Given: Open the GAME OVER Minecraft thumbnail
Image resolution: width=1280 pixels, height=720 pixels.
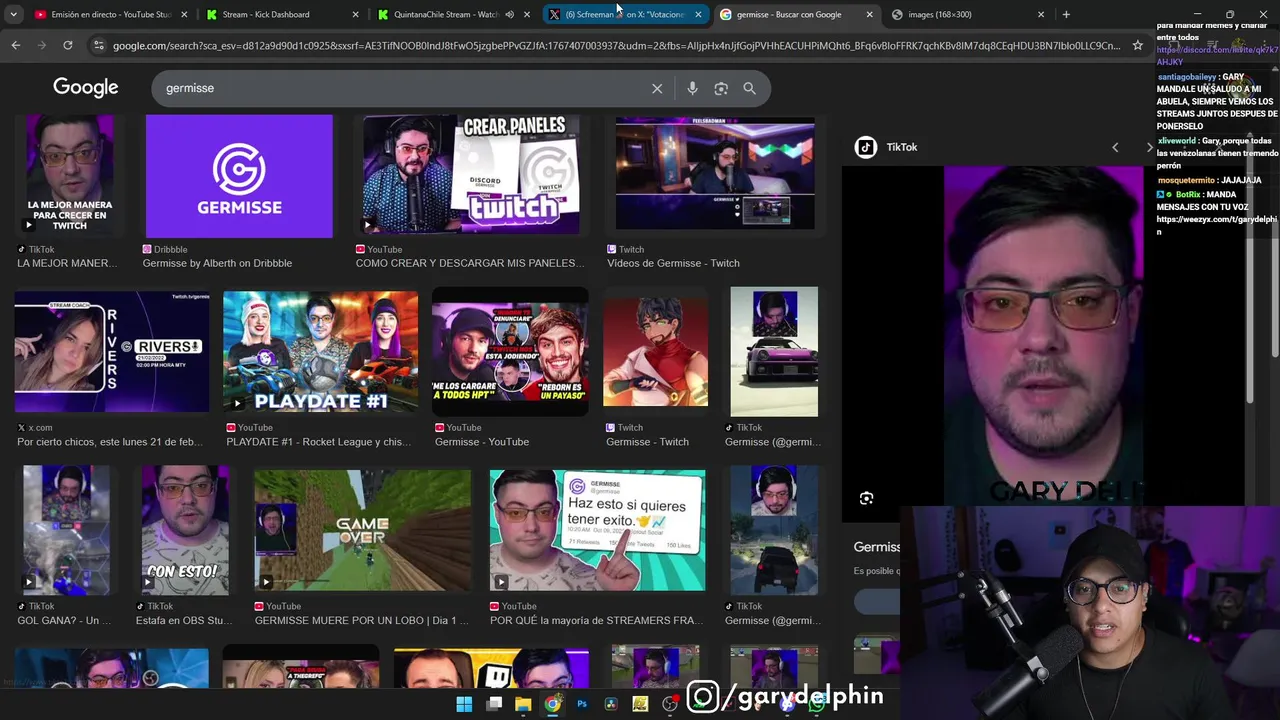Looking at the screenshot, I should point(362,530).
